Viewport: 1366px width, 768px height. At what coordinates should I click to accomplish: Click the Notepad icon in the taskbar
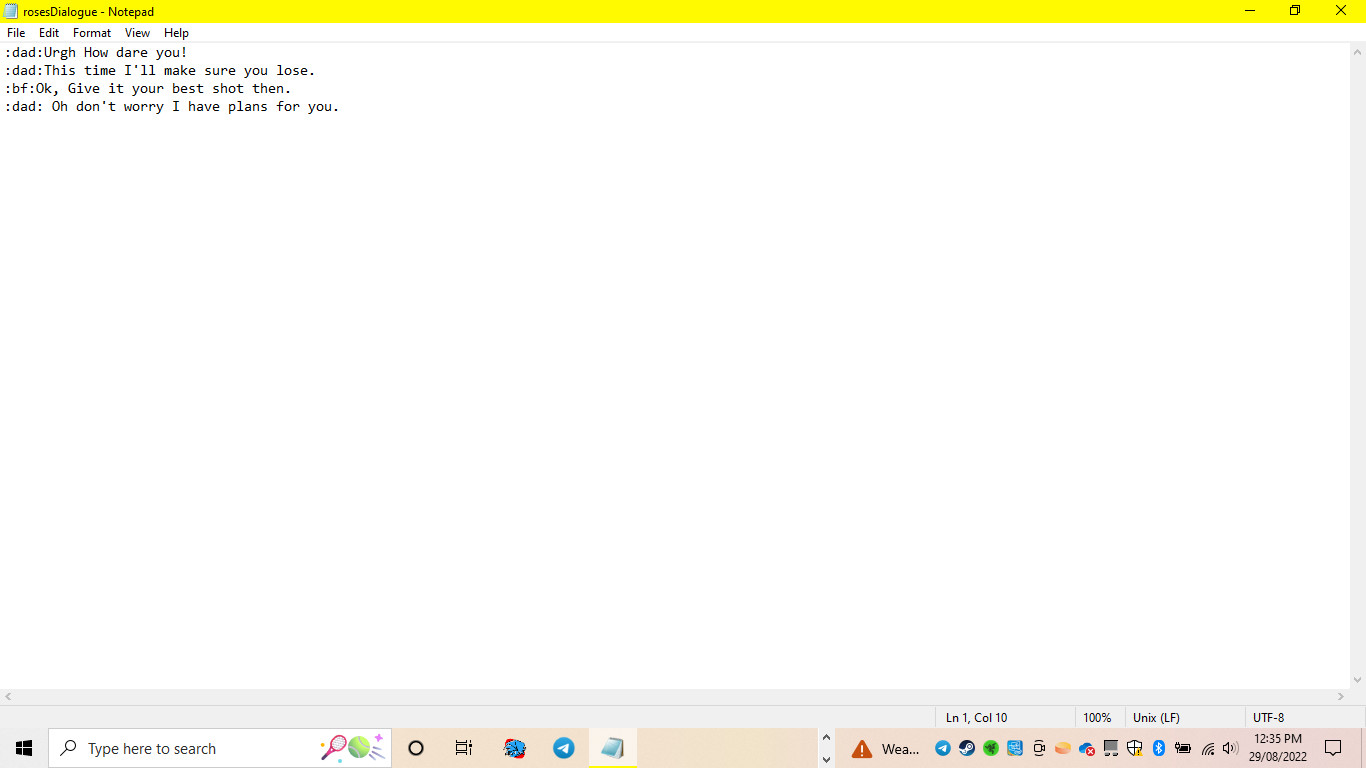tap(612, 748)
